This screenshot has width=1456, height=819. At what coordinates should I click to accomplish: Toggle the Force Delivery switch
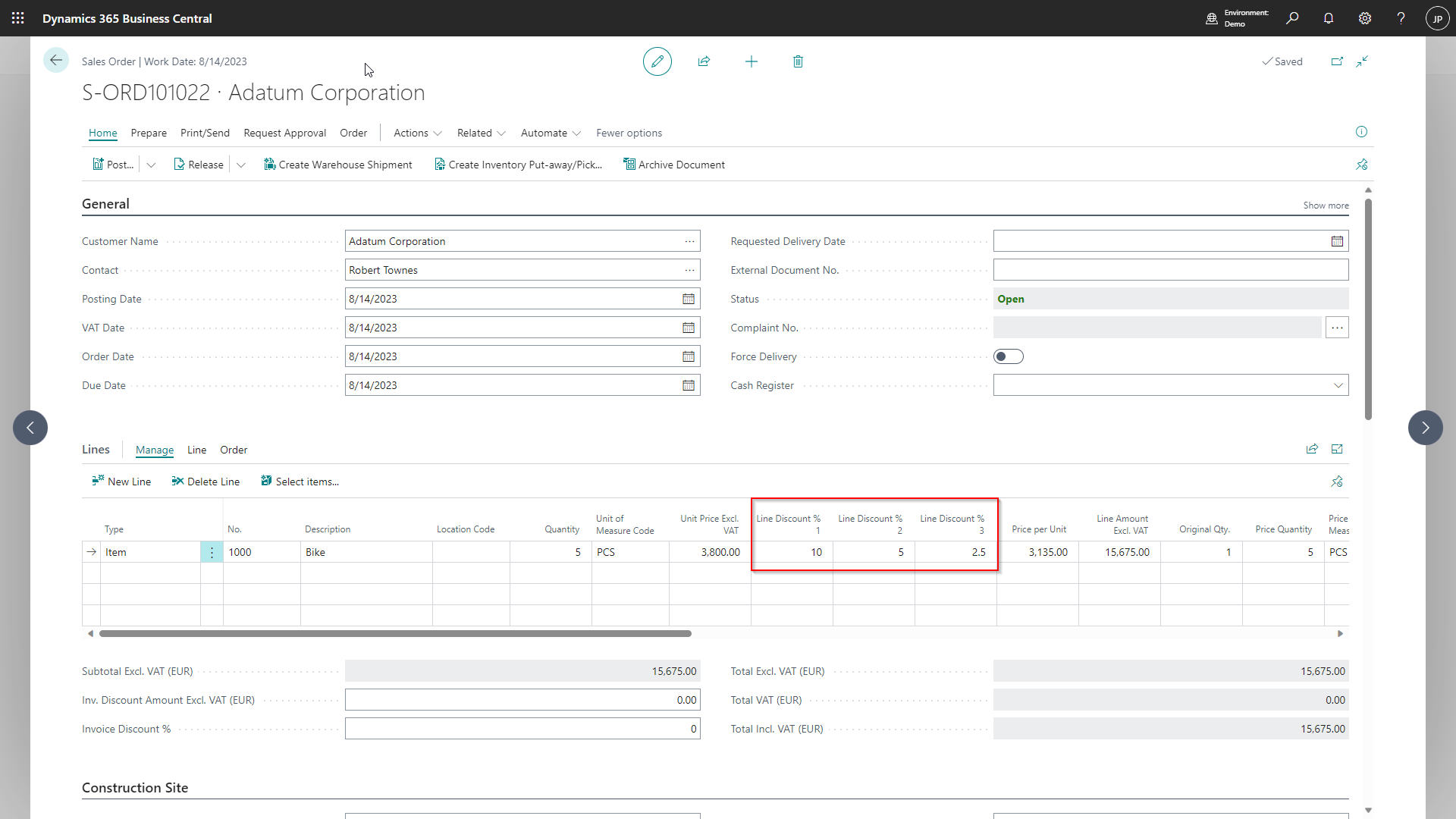(x=1008, y=356)
